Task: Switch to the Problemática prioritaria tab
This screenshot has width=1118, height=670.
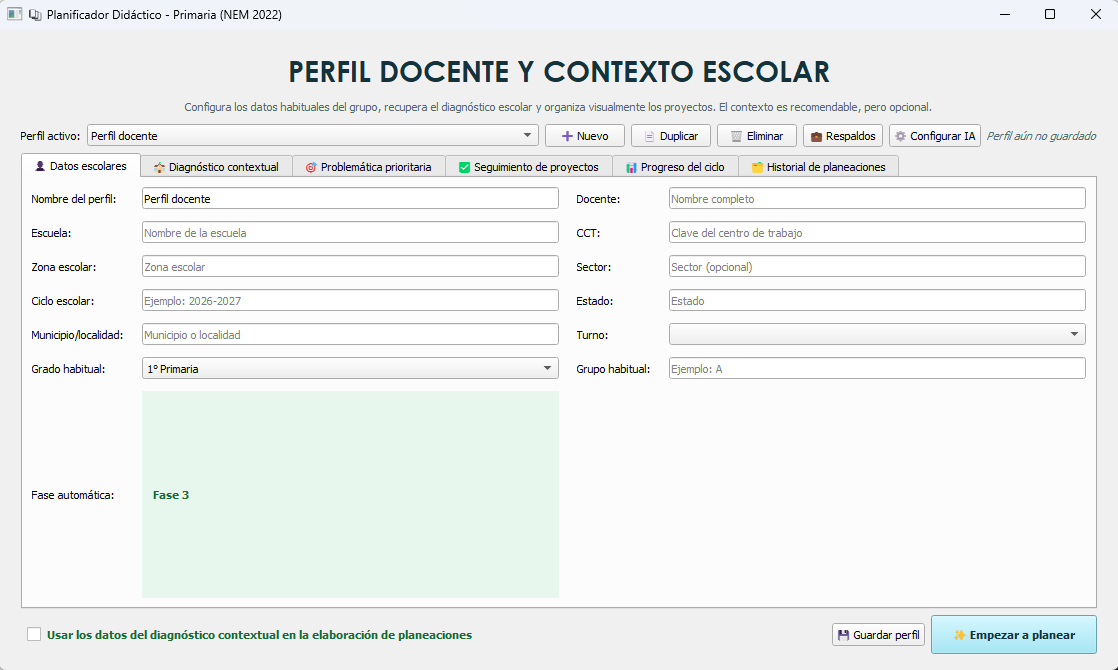Action: 369,167
